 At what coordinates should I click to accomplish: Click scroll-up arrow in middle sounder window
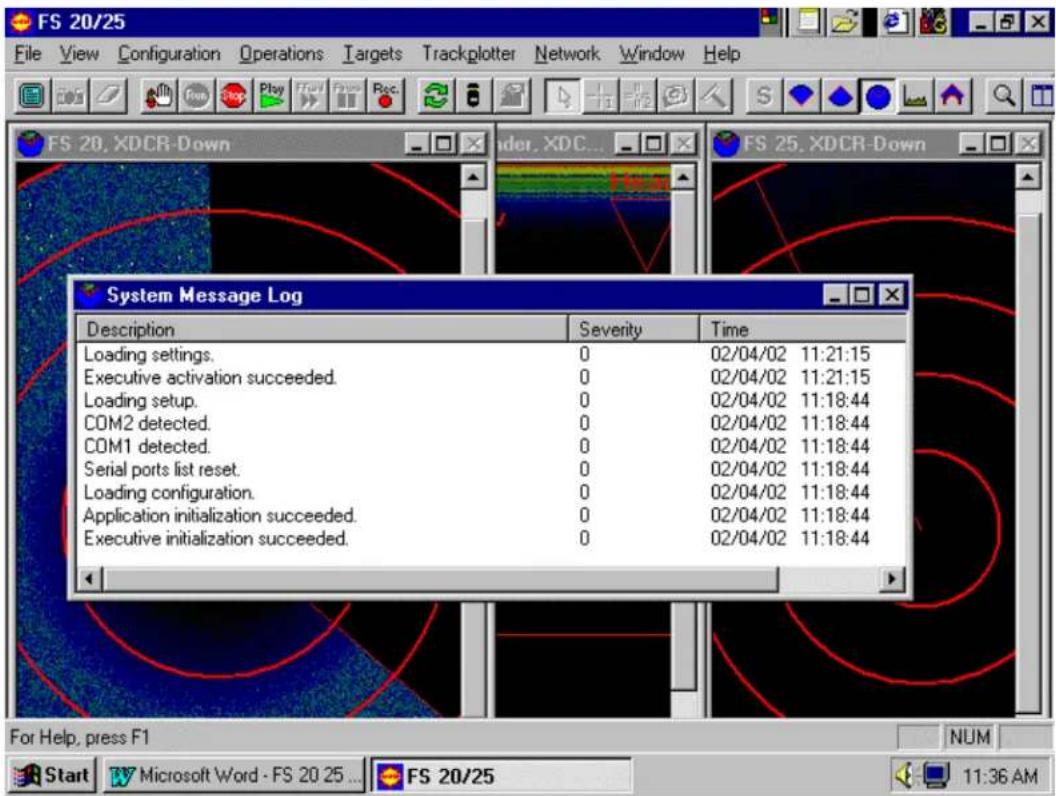pyautogui.click(x=683, y=177)
